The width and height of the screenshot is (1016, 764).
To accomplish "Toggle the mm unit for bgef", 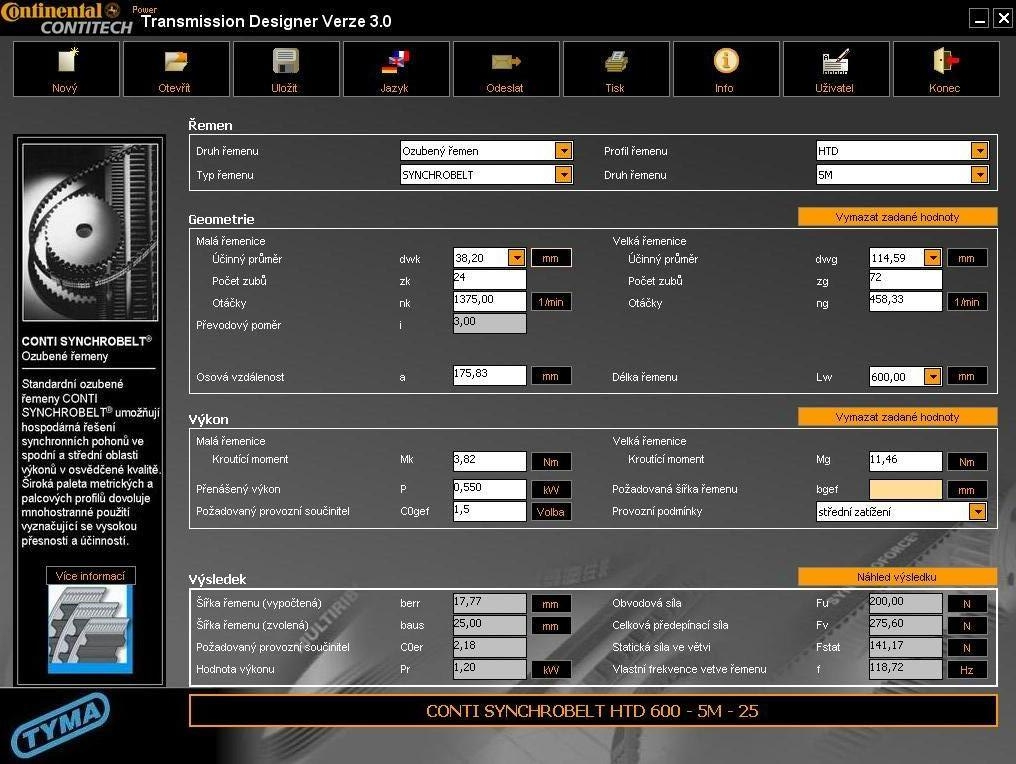I will coord(967,490).
